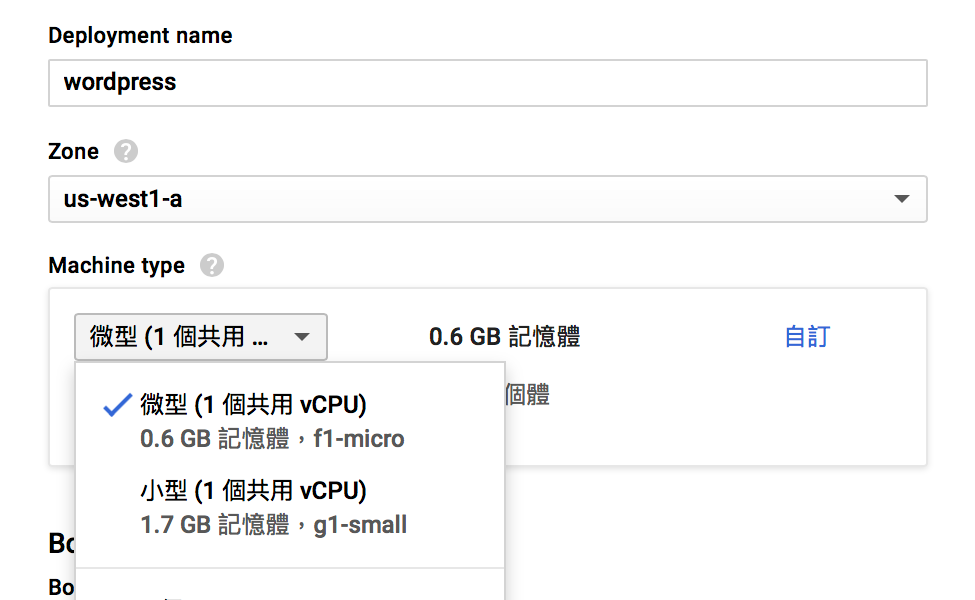Click the "Machine type" label
The width and height of the screenshot is (975, 600).
tap(116, 266)
